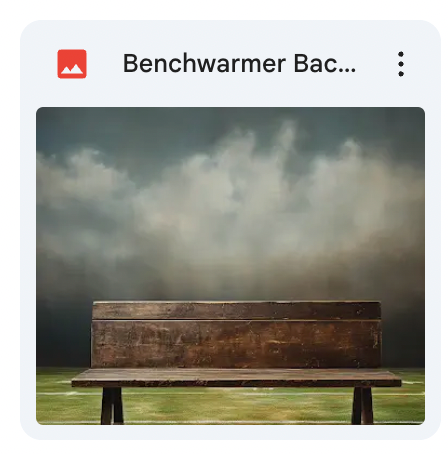Open the wooden bench image thumbnail

230,266
